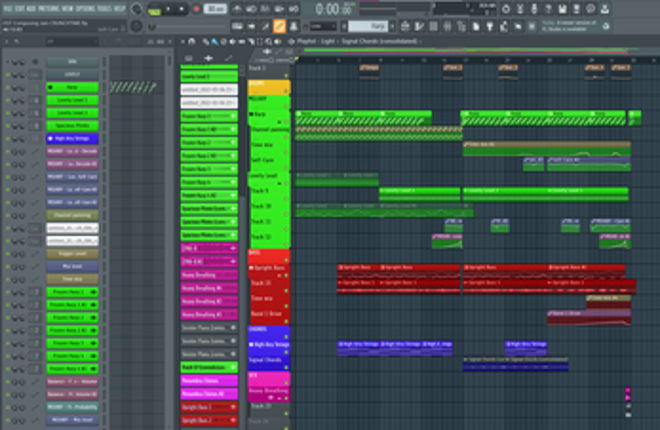
Task: Select the Mix level channel button
Action: (x=72, y=266)
